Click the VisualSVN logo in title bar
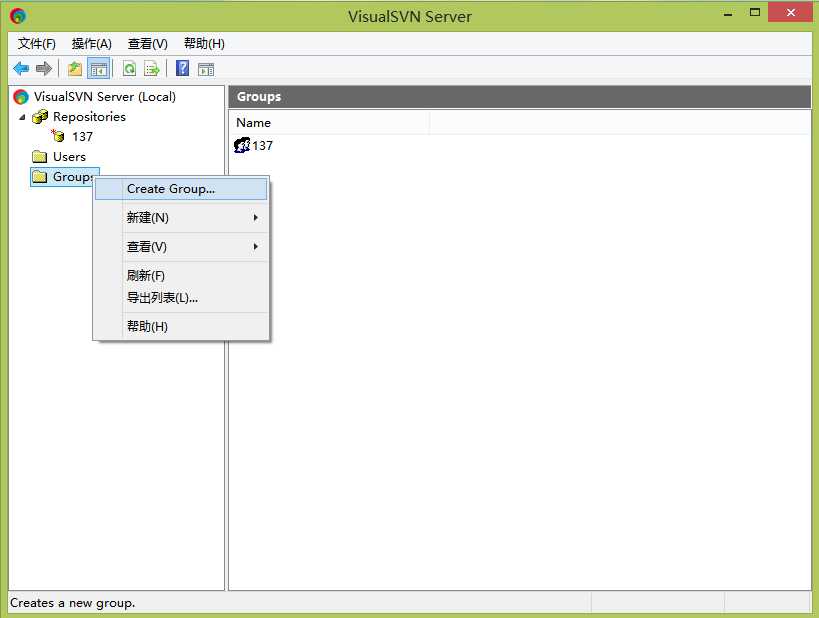The width and height of the screenshot is (819, 618). coord(18,16)
